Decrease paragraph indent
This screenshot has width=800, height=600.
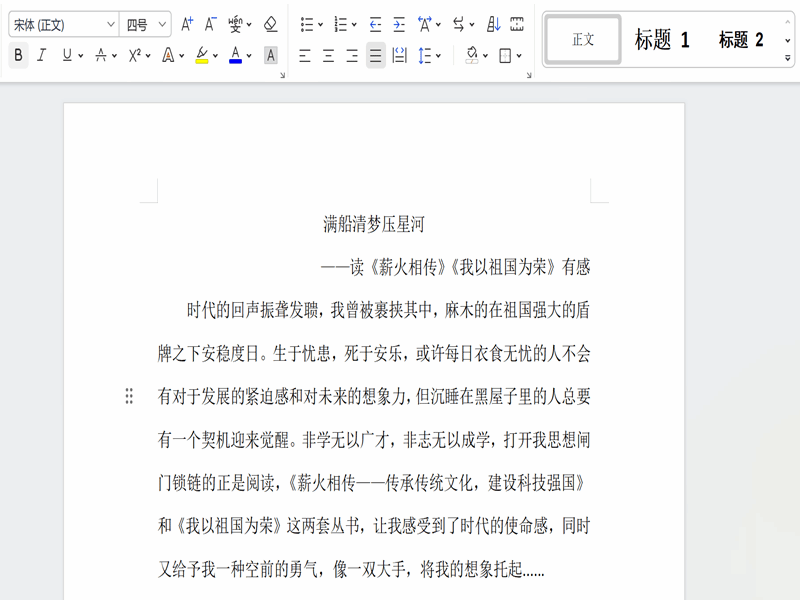376,24
